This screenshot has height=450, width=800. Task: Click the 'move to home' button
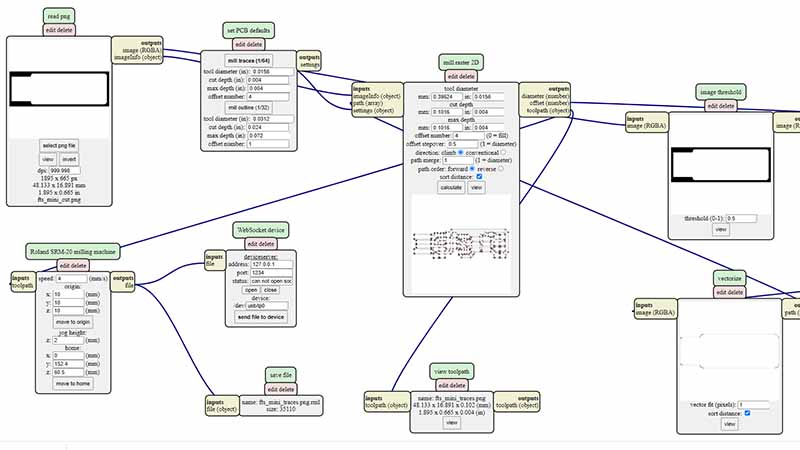73,384
